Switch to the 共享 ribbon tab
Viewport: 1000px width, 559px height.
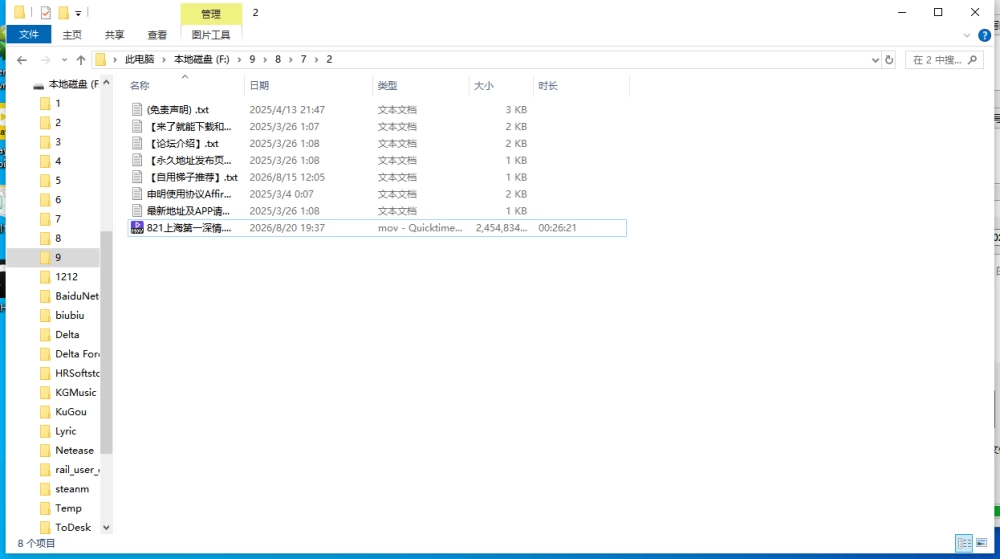pyautogui.click(x=115, y=35)
